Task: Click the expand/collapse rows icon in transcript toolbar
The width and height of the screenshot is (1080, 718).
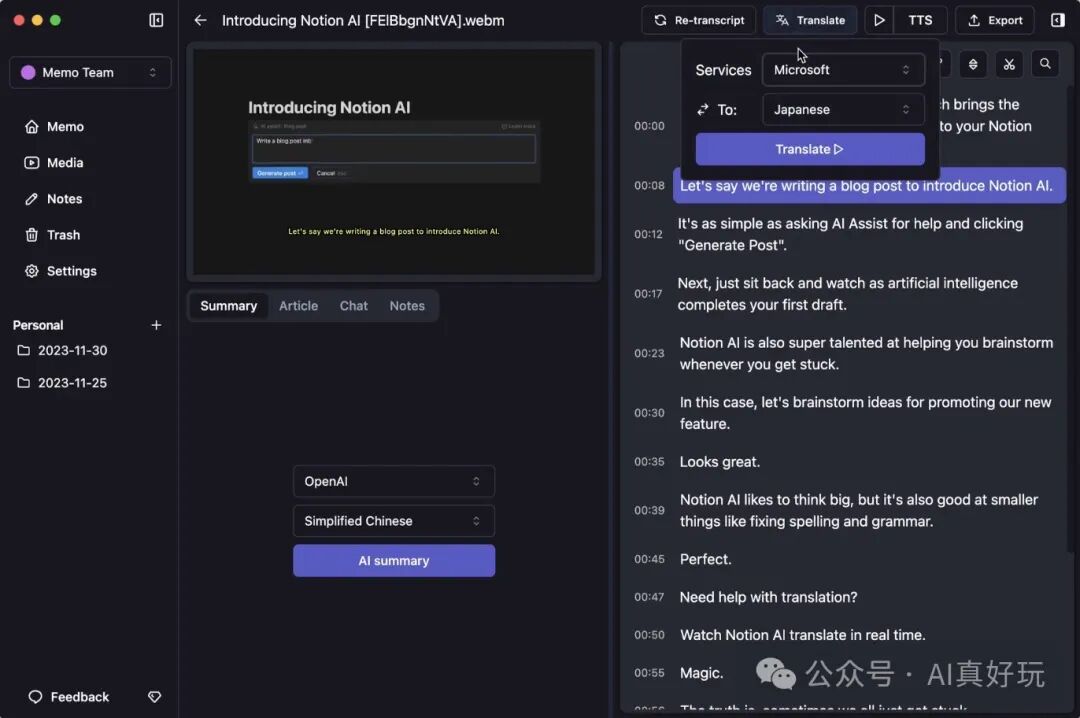Action: tap(973, 64)
